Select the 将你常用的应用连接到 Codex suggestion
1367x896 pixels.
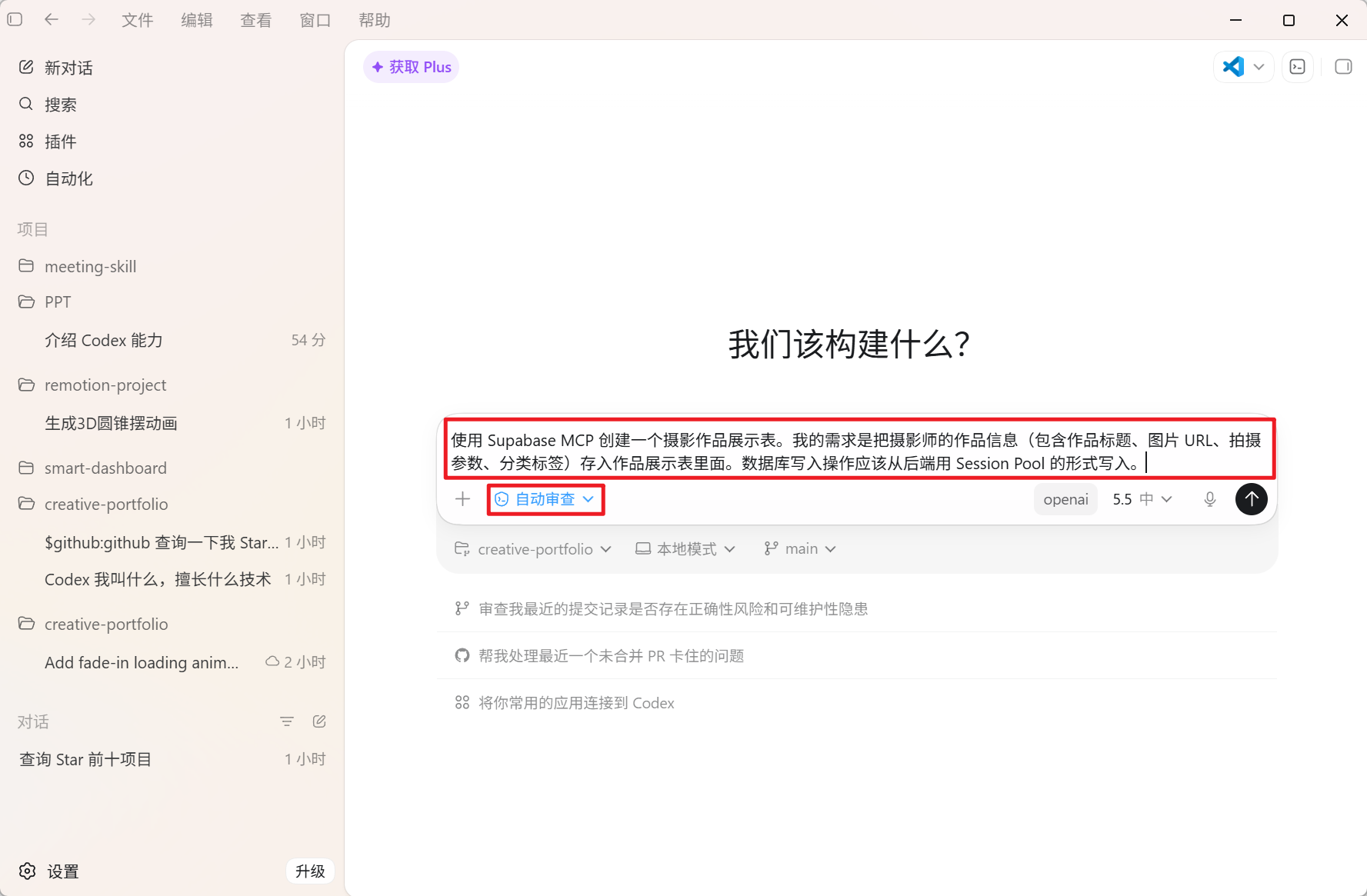click(857, 703)
